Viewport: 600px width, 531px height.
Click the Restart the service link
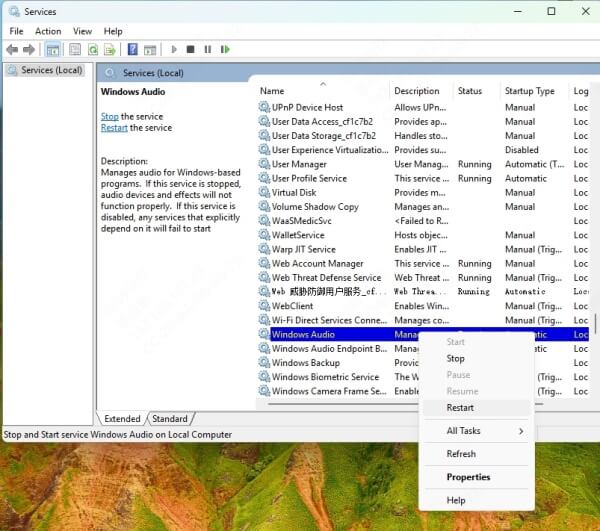pyautogui.click(x=114, y=128)
